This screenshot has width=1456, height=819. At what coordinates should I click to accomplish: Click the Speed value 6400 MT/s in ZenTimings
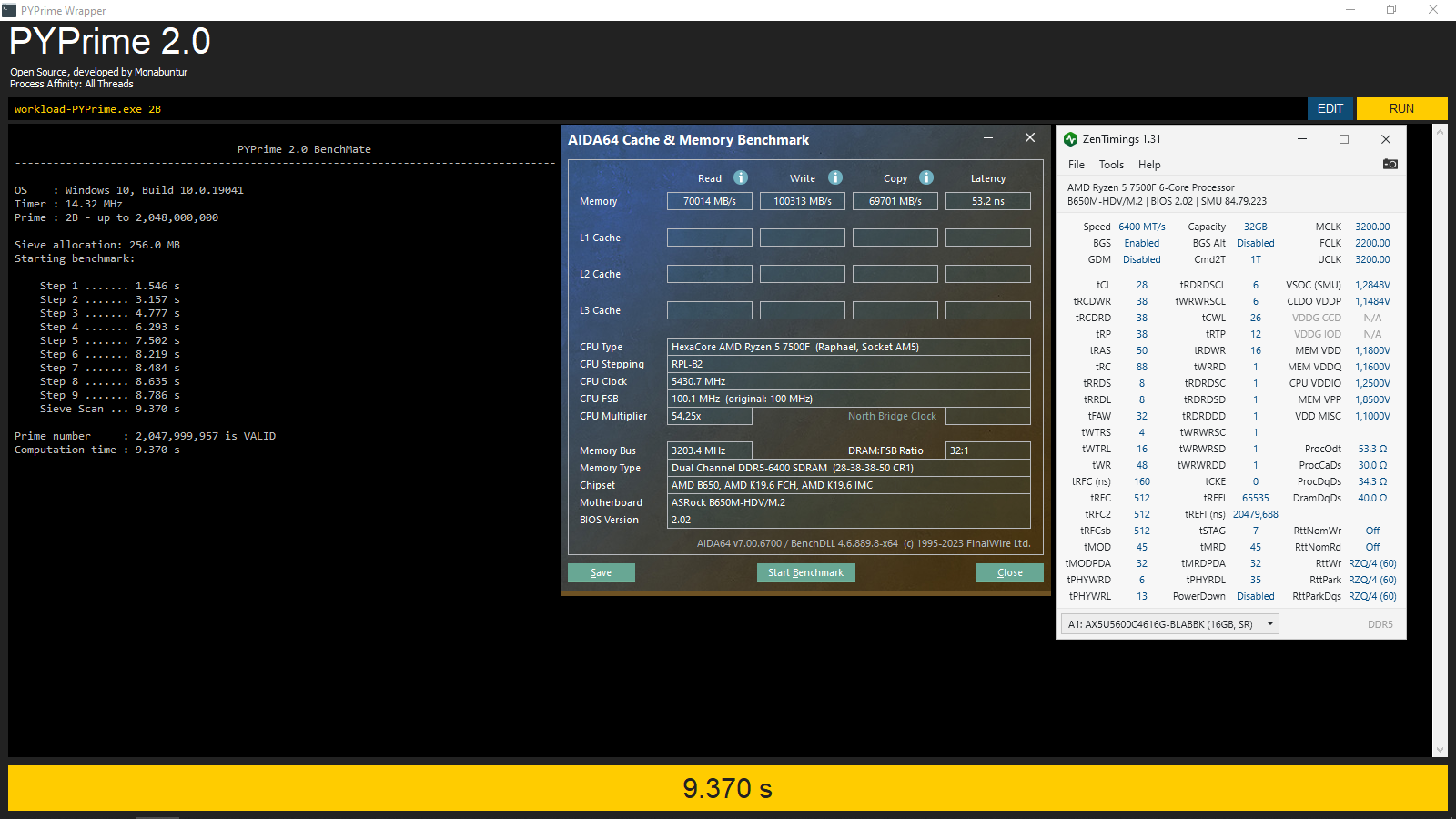click(x=1142, y=227)
